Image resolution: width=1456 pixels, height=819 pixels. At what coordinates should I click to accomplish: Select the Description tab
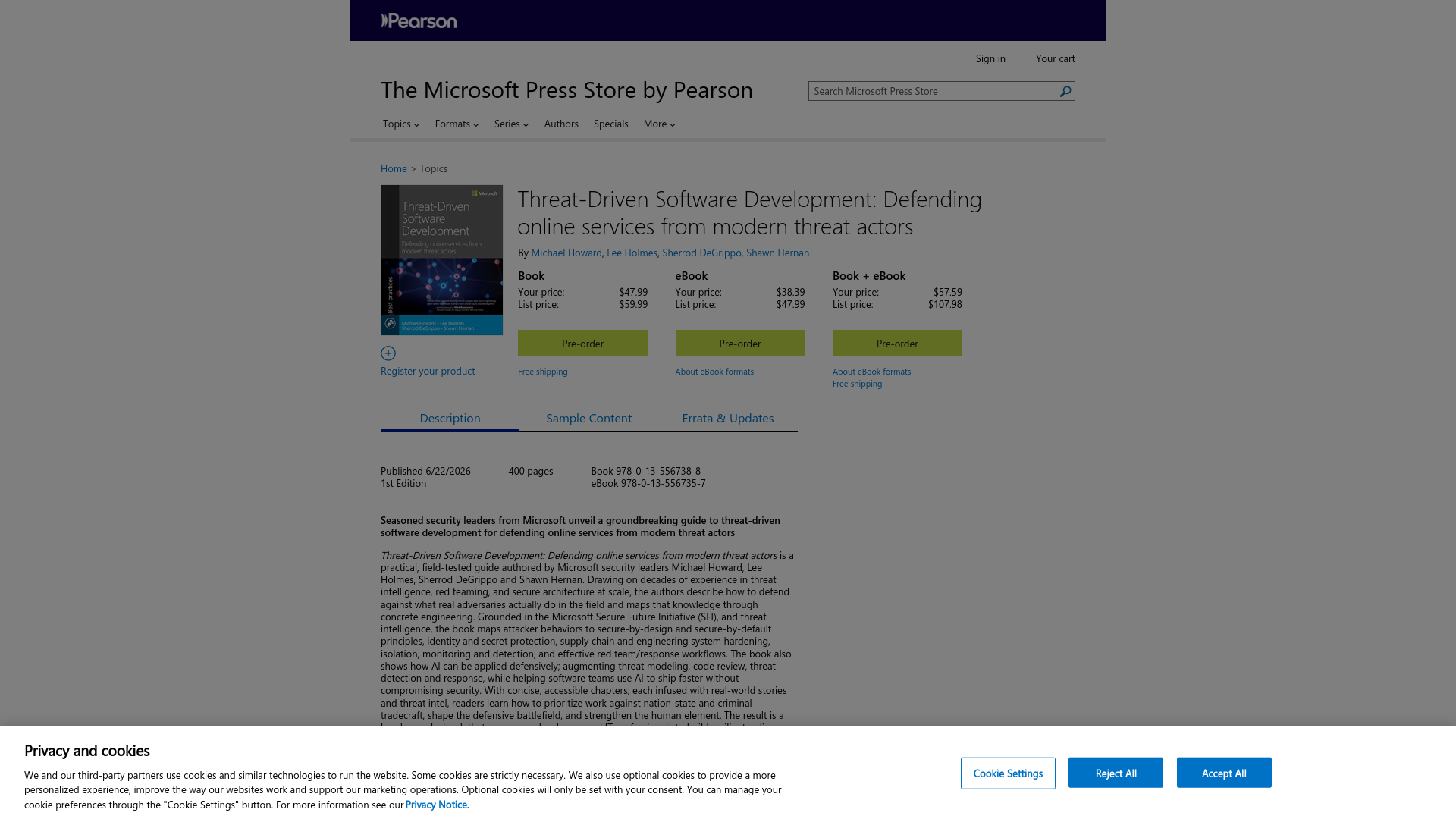[450, 418]
